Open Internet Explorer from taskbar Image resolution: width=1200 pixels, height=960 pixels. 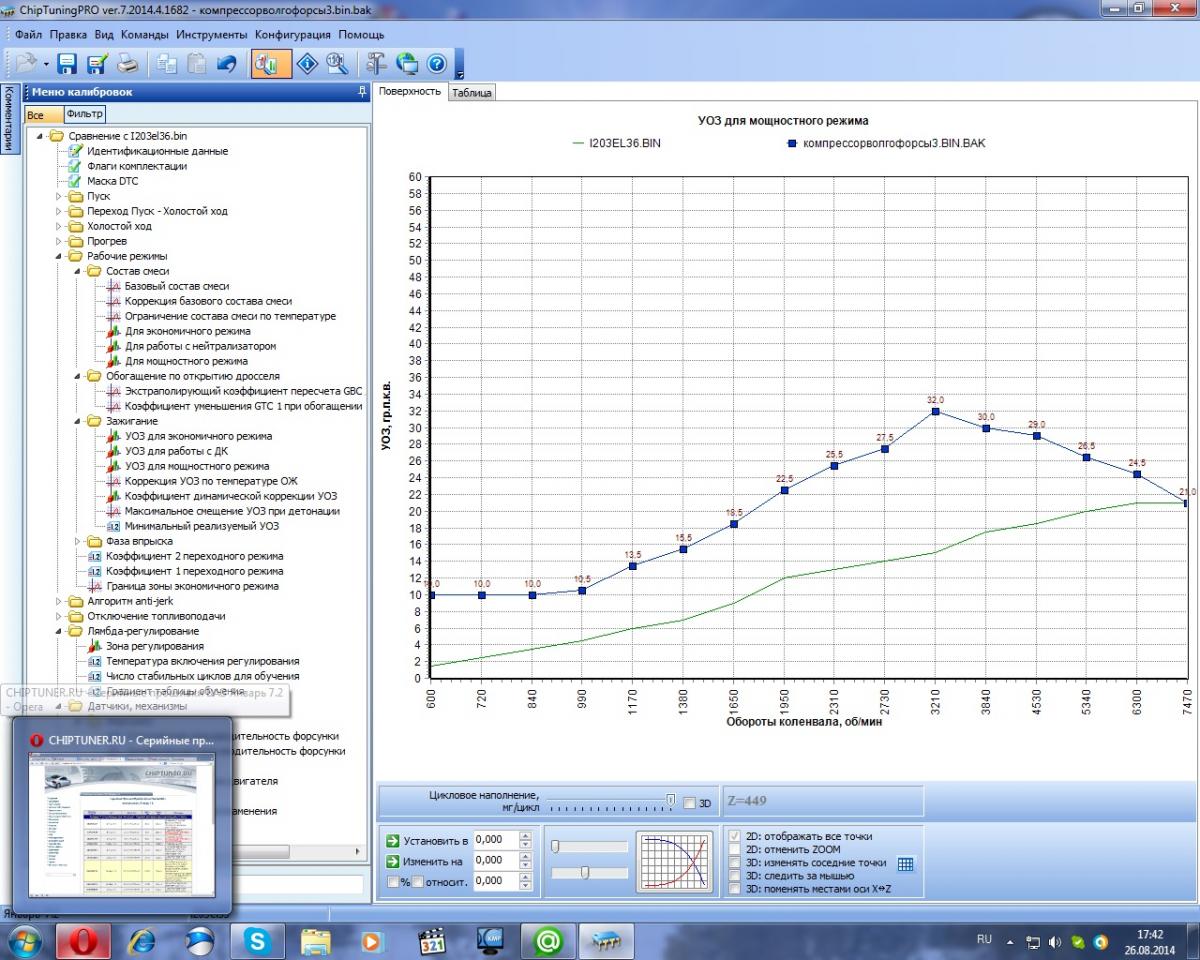[x=142, y=941]
